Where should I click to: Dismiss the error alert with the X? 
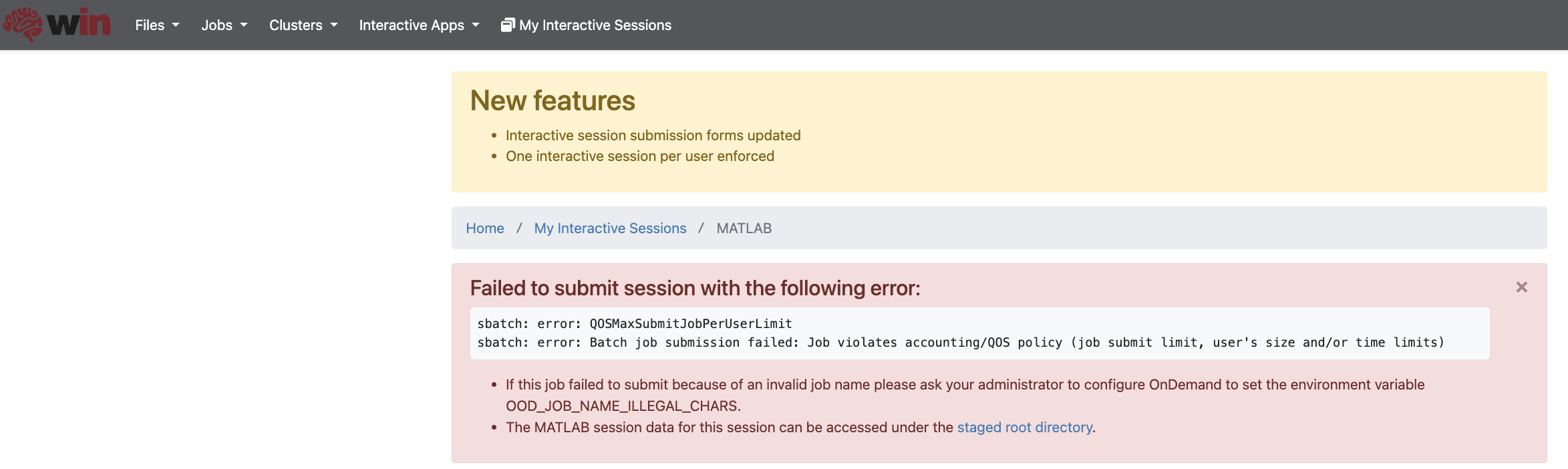point(1521,287)
